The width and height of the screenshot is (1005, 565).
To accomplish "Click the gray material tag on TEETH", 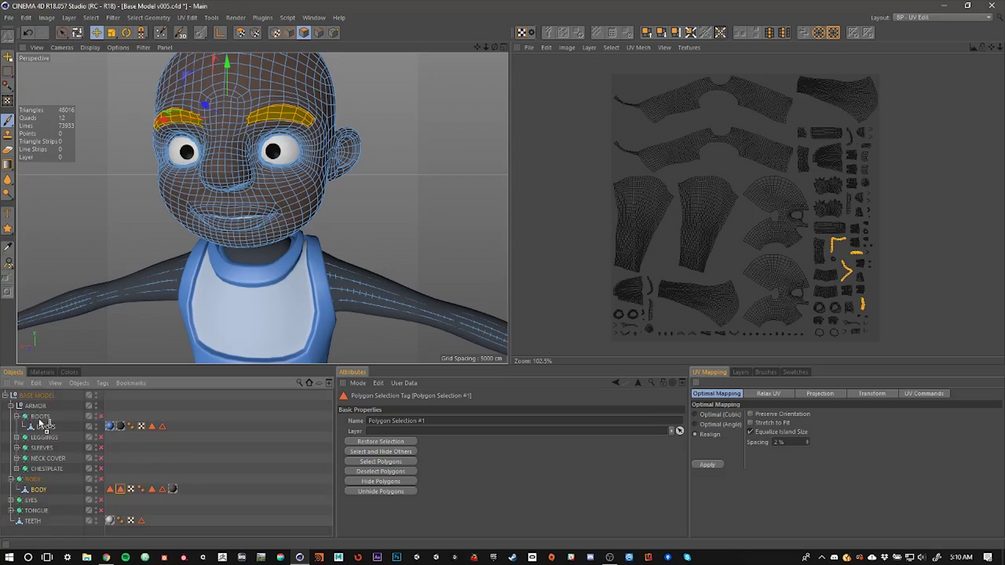I will 109,520.
